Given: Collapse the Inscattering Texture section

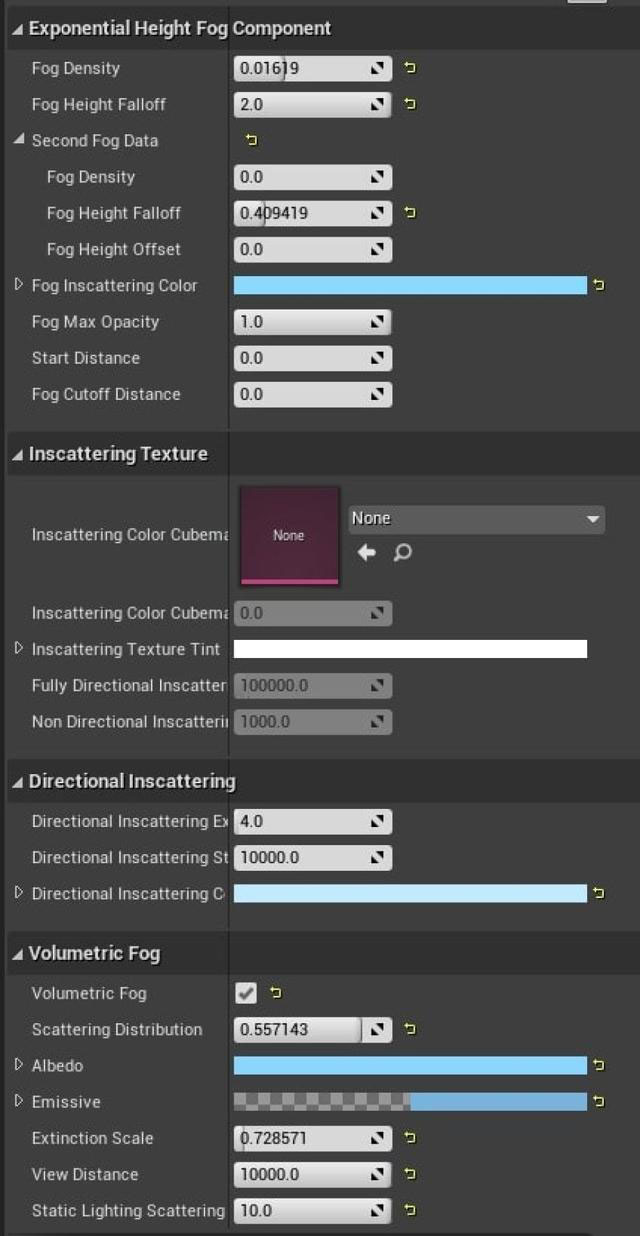Looking at the screenshot, I should 16,455.
